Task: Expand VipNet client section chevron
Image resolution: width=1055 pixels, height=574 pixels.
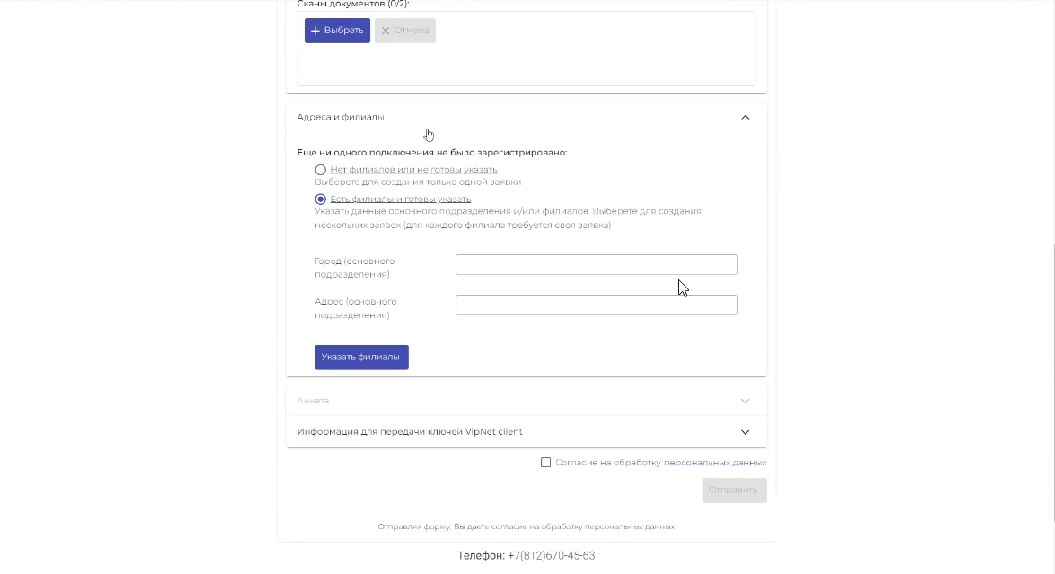Action: 745,432
